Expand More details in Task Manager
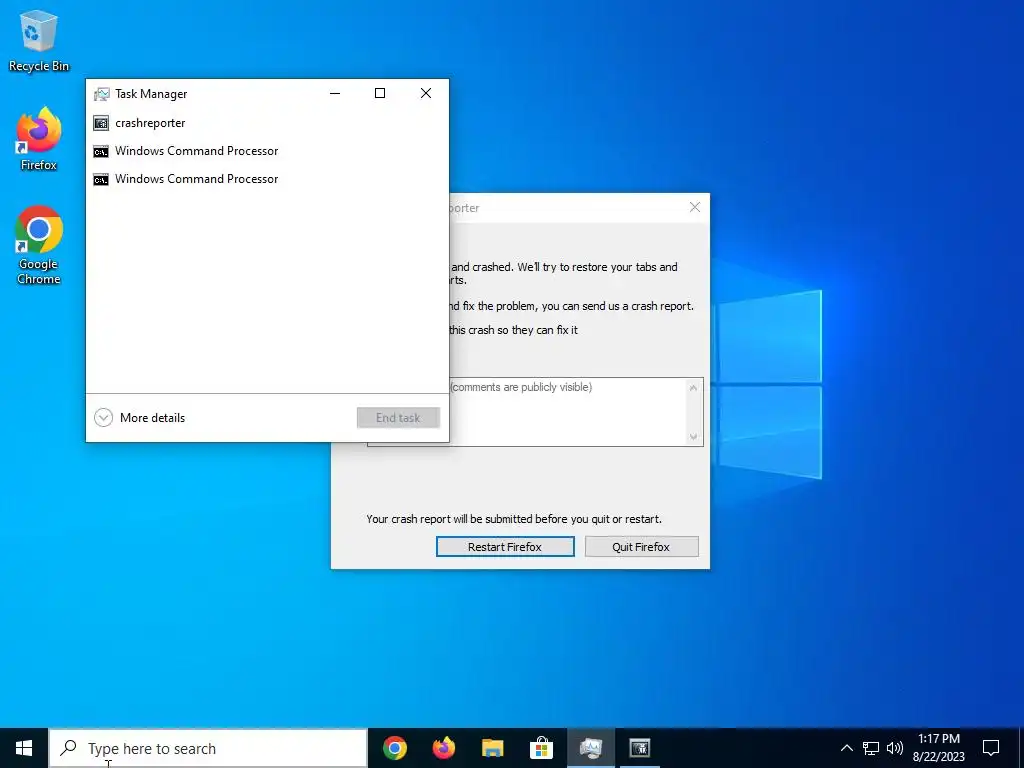The height and width of the screenshot is (768, 1024). [x=140, y=417]
